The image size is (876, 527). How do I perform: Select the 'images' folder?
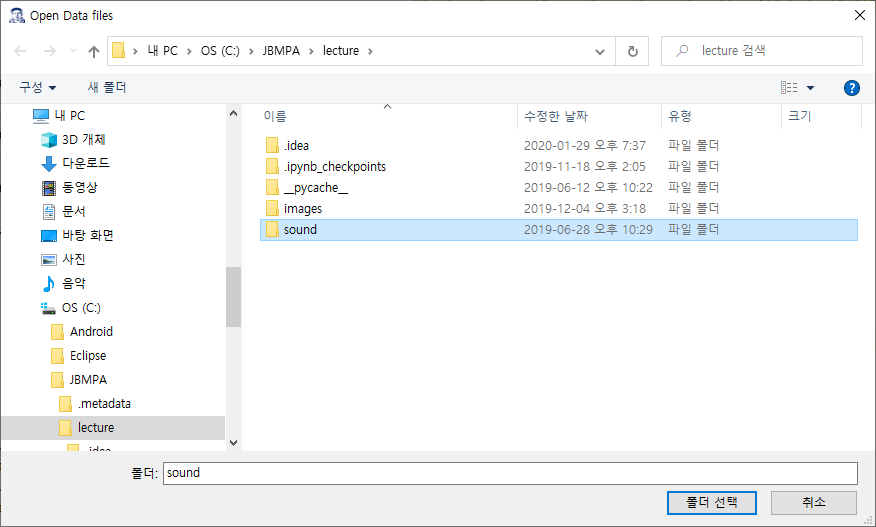pyautogui.click(x=303, y=208)
